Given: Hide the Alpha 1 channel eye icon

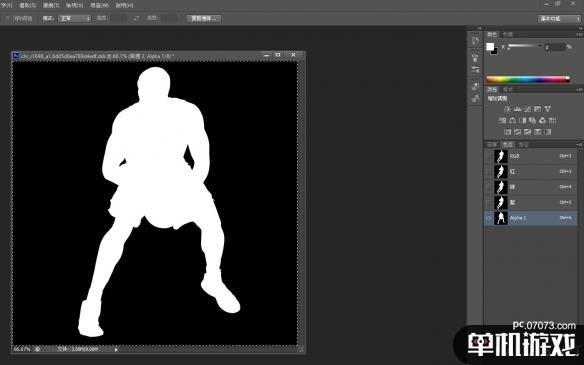Looking at the screenshot, I should pos(489,218).
